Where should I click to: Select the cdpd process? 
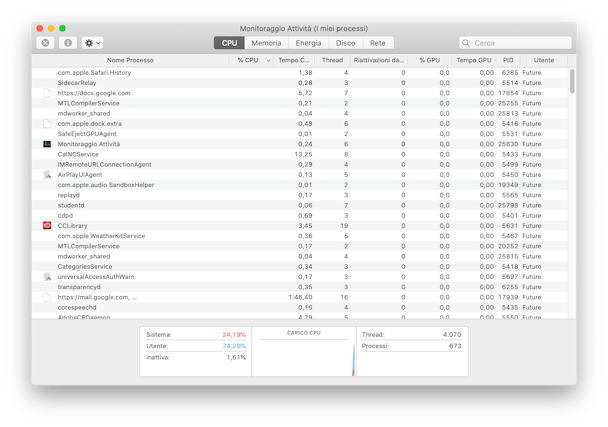(x=300, y=216)
